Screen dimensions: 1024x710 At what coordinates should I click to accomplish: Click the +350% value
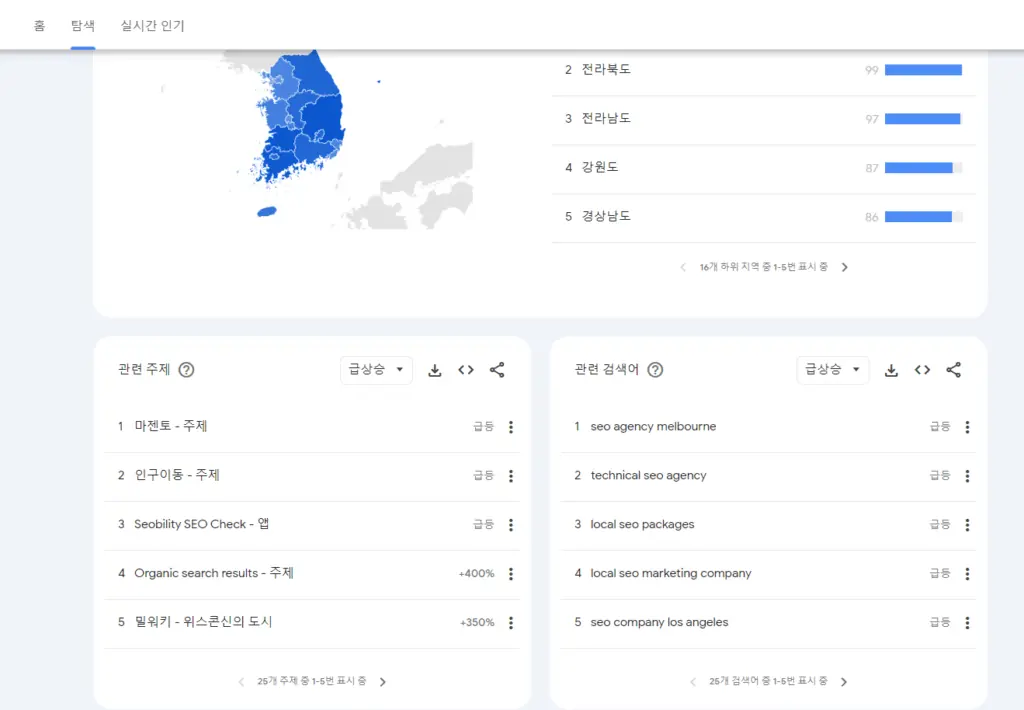[x=477, y=622]
